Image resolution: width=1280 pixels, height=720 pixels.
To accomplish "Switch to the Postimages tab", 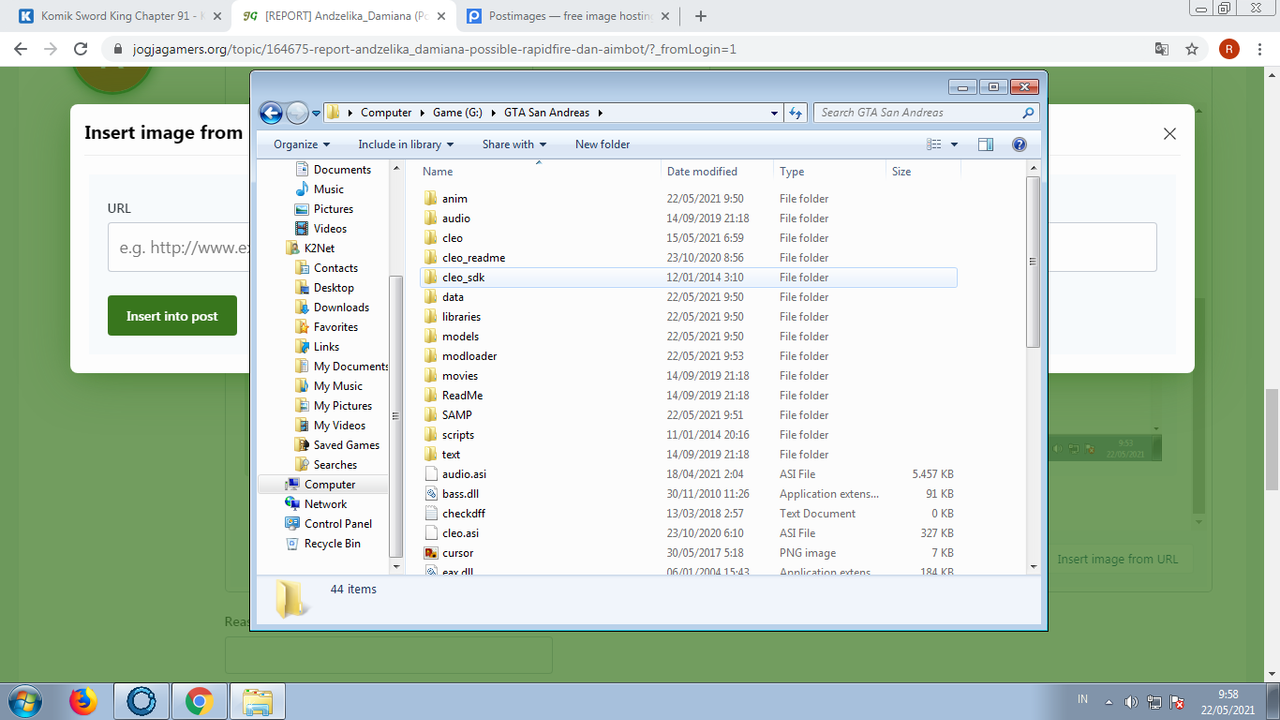I will point(569,16).
